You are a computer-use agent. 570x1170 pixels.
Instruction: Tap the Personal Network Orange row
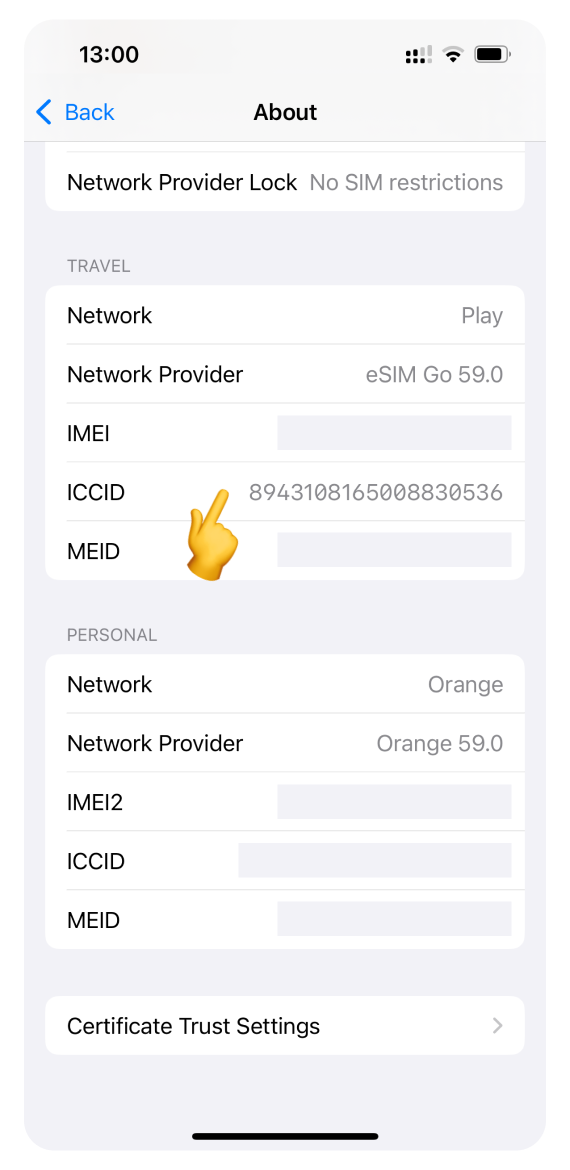pos(285,684)
